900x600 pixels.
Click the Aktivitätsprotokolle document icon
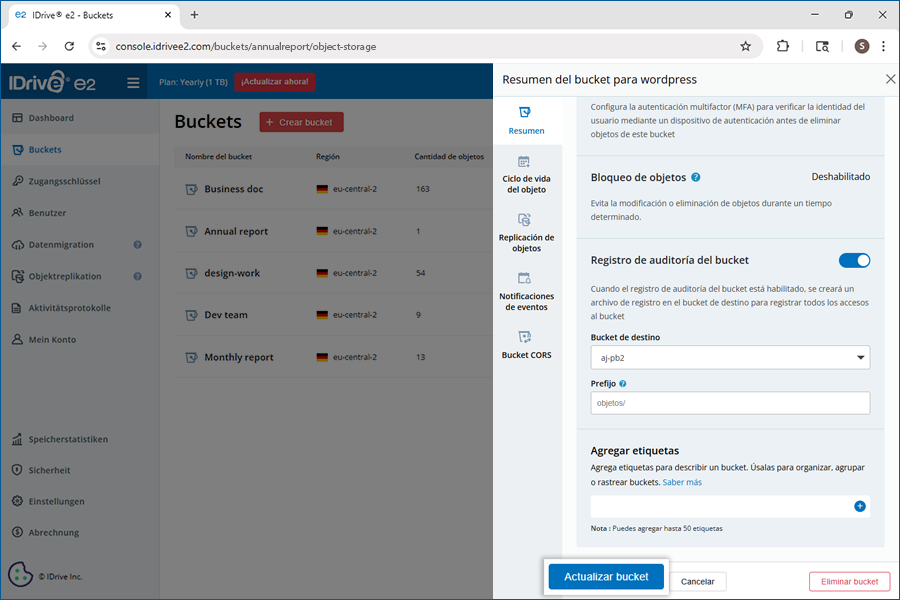(x=17, y=308)
